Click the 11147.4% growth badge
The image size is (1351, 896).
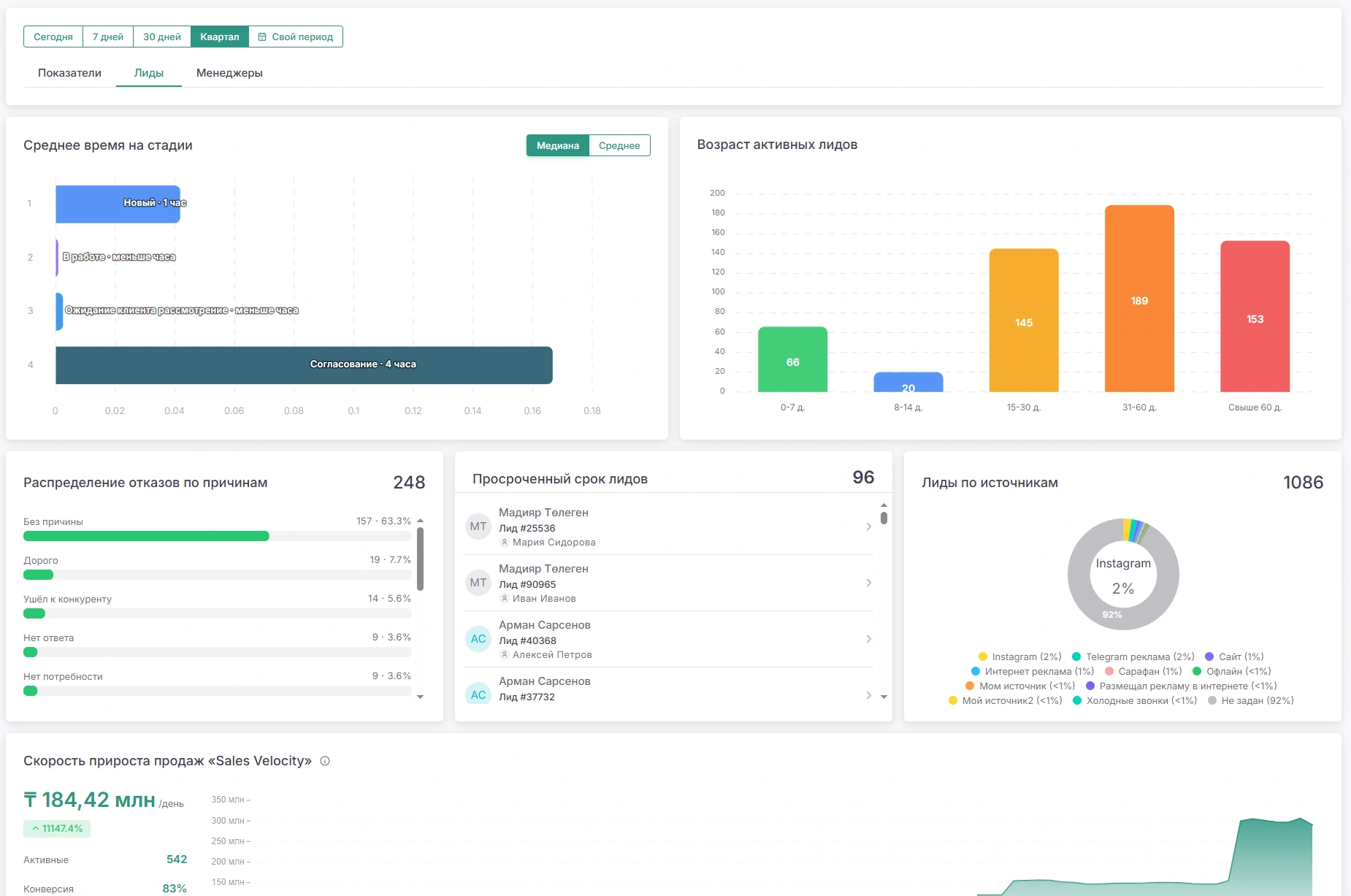pos(57,829)
